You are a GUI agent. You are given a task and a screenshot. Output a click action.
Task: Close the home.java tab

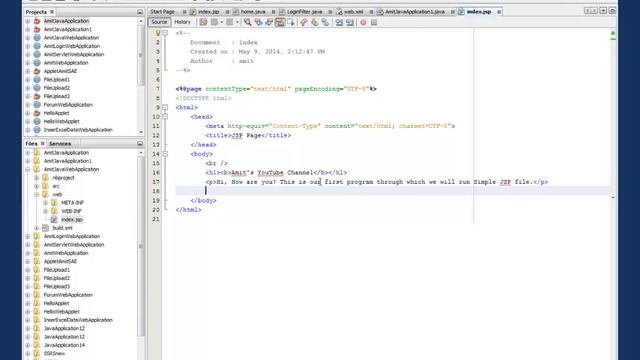pos(273,12)
